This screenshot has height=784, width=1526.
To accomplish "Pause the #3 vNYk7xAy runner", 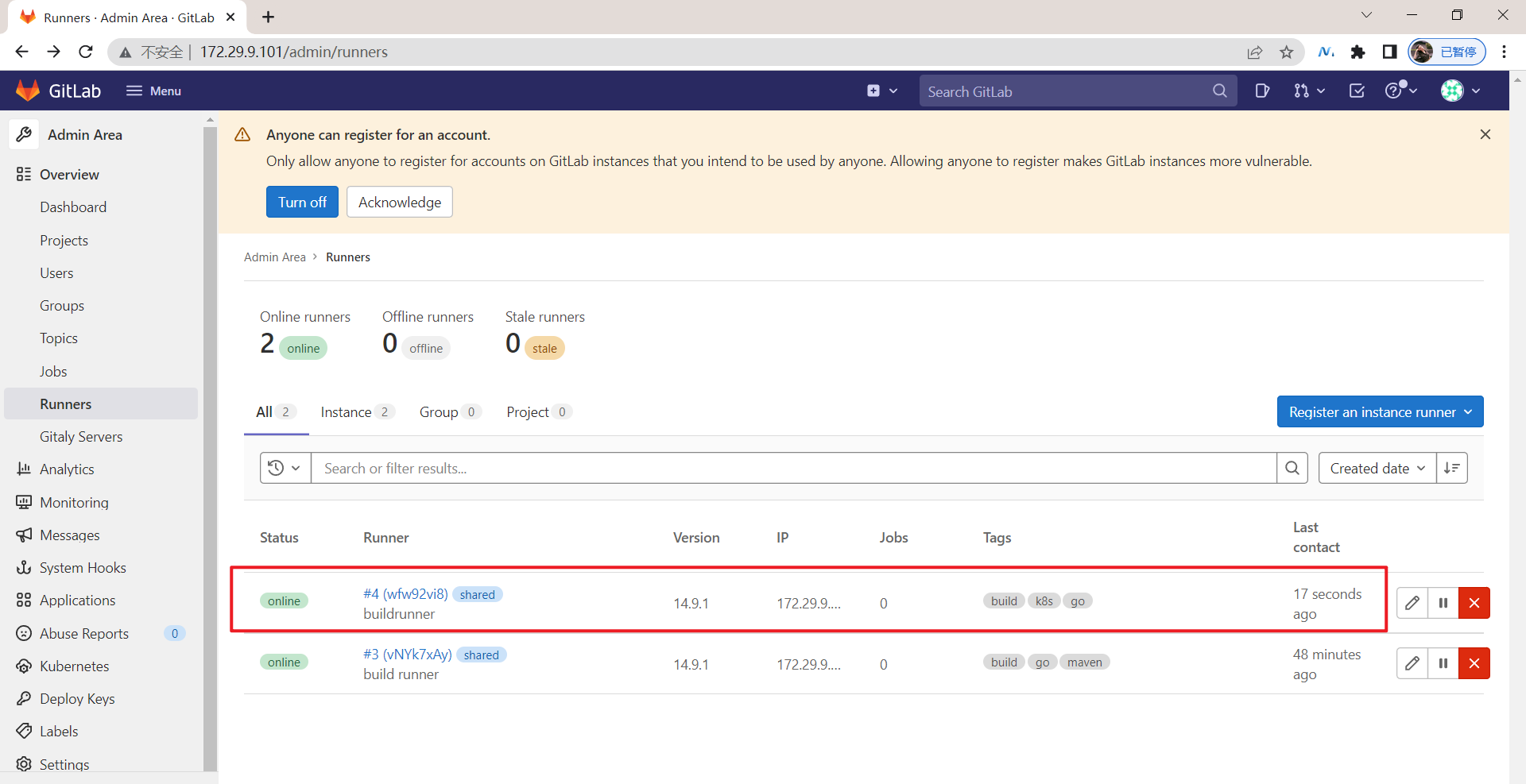I will (x=1443, y=663).
